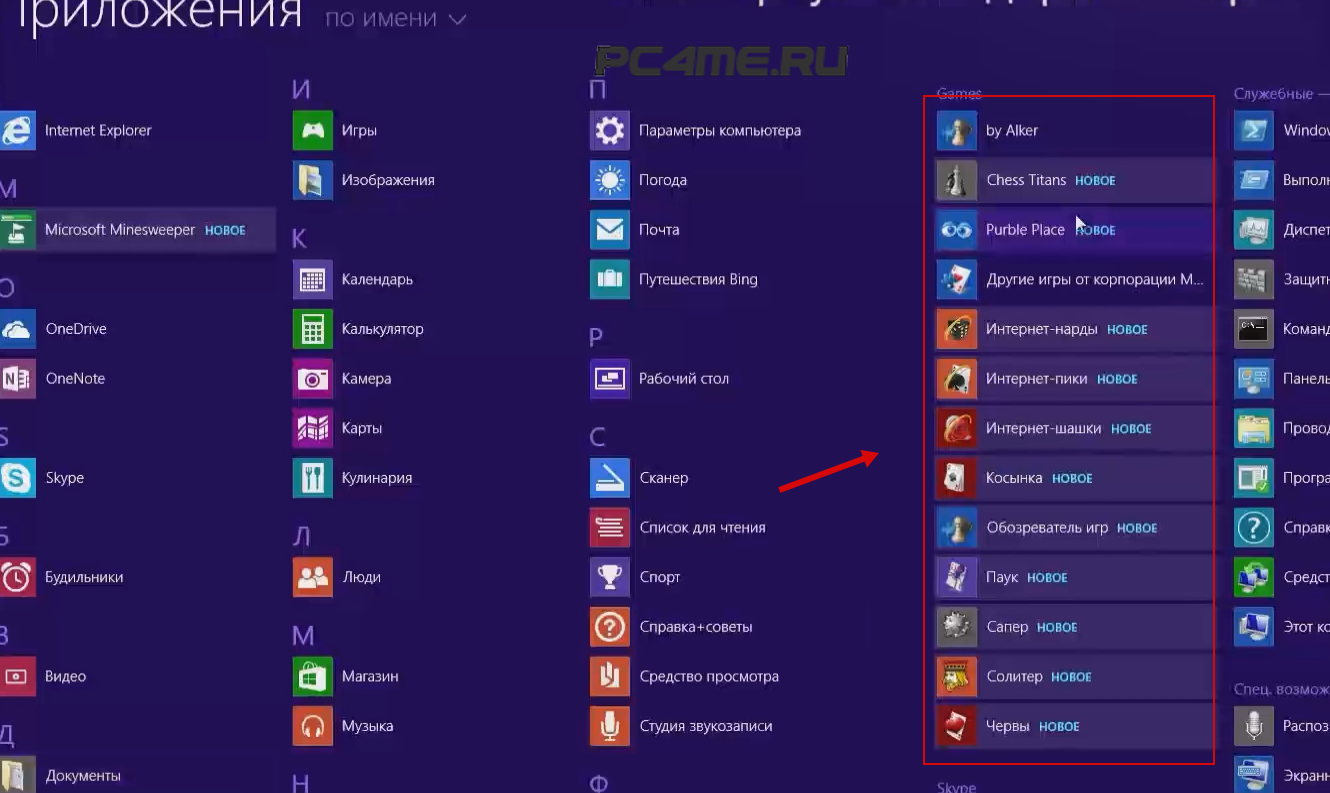Open the Люди contacts icon

coord(313,577)
